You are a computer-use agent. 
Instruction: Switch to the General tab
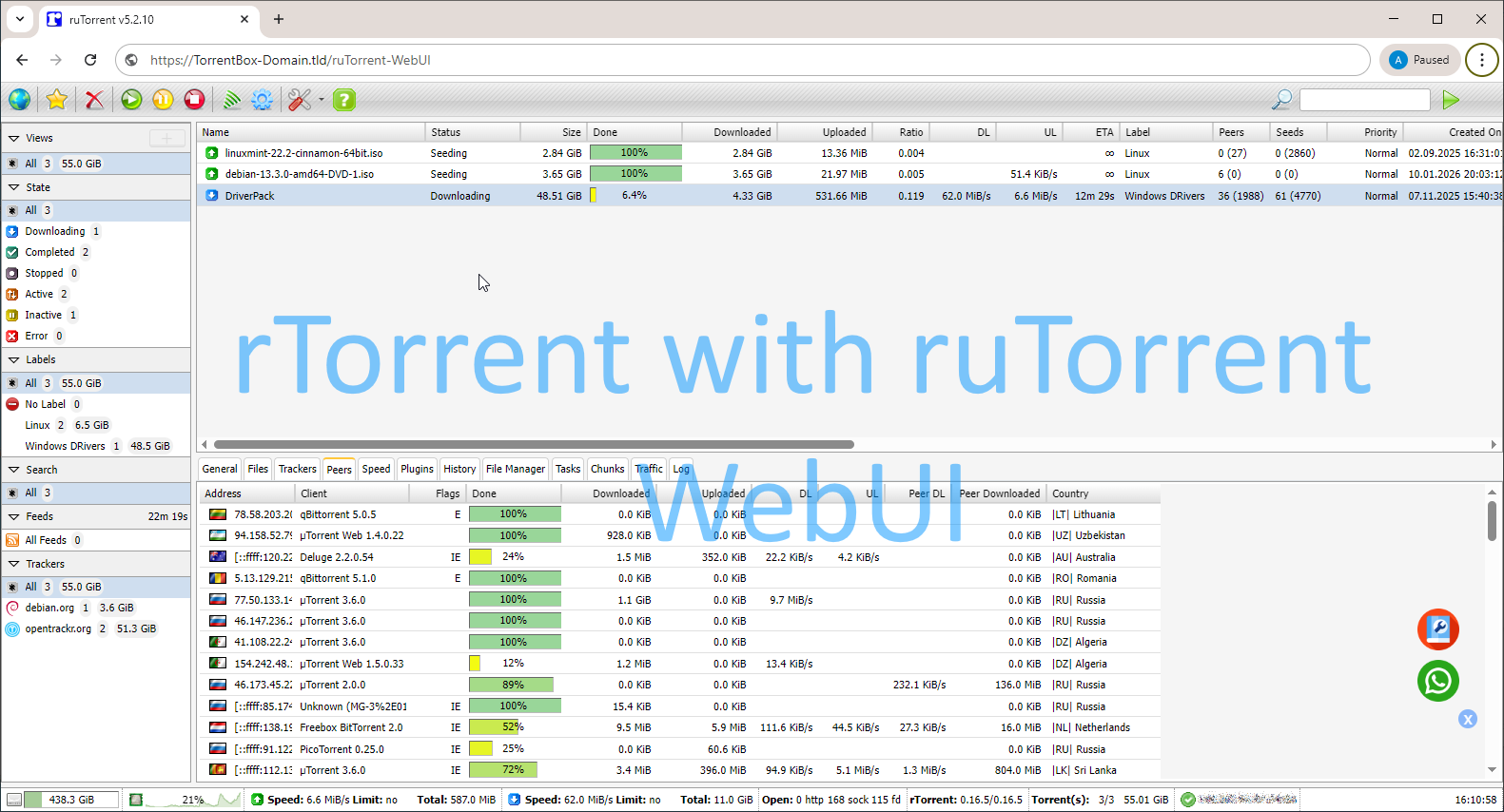[220, 469]
